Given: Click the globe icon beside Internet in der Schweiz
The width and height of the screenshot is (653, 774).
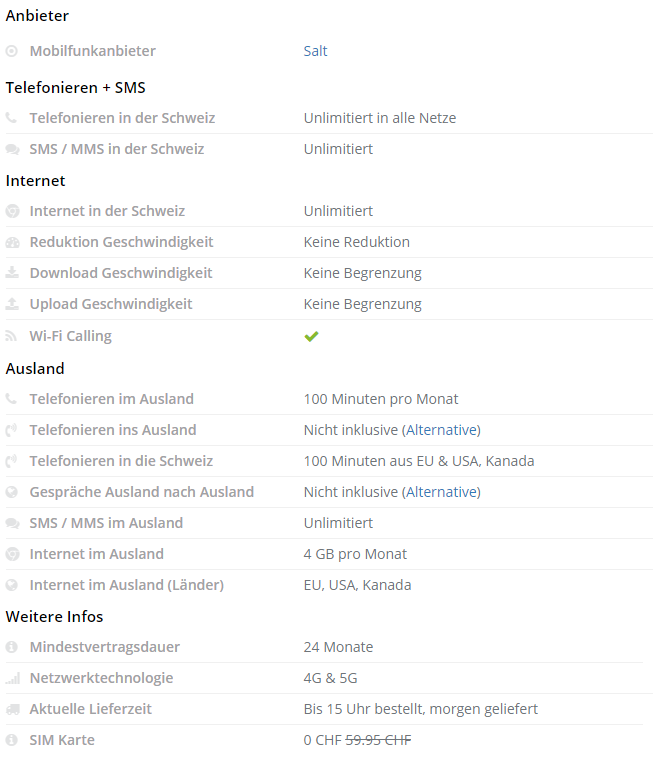Looking at the screenshot, I should point(12,211).
